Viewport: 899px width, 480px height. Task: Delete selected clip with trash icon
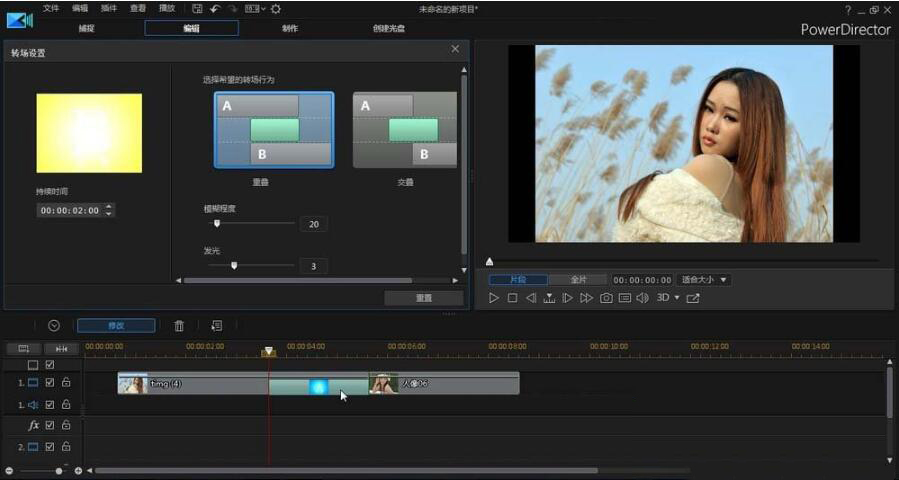pyautogui.click(x=179, y=325)
